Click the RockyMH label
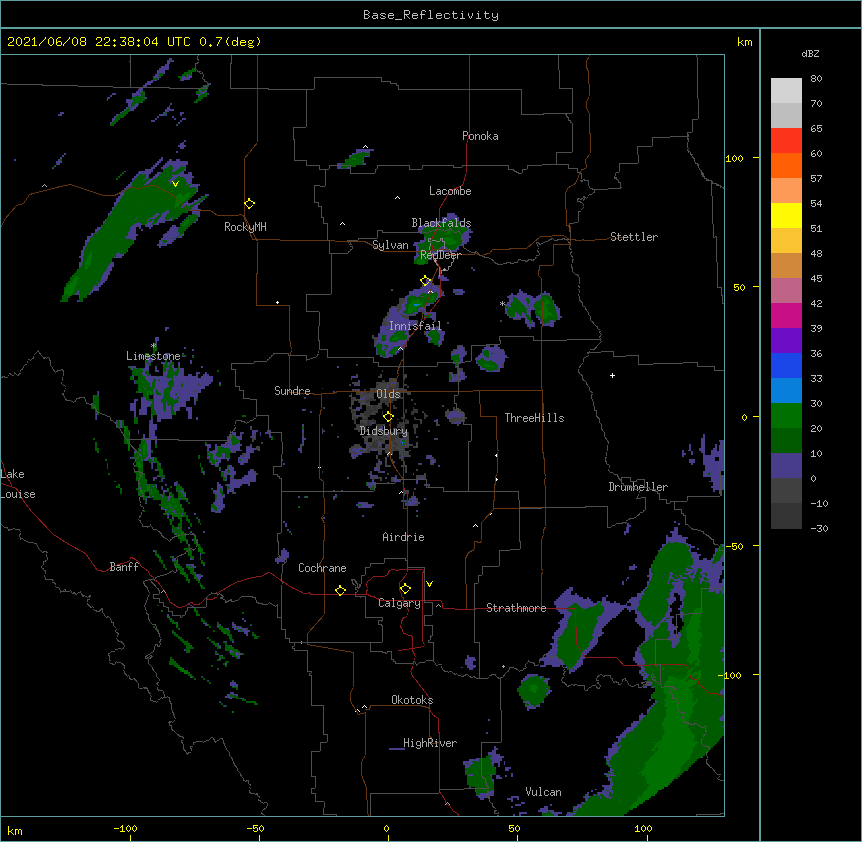This screenshot has width=862, height=842. pyautogui.click(x=245, y=227)
